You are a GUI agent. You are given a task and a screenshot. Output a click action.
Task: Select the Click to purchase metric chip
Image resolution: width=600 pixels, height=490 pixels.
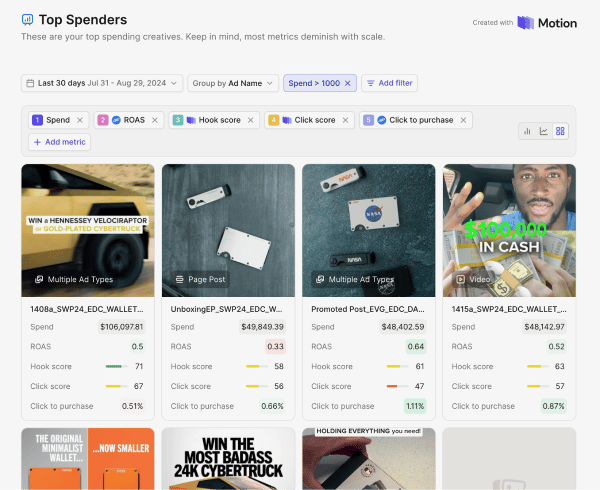click(416, 120)
